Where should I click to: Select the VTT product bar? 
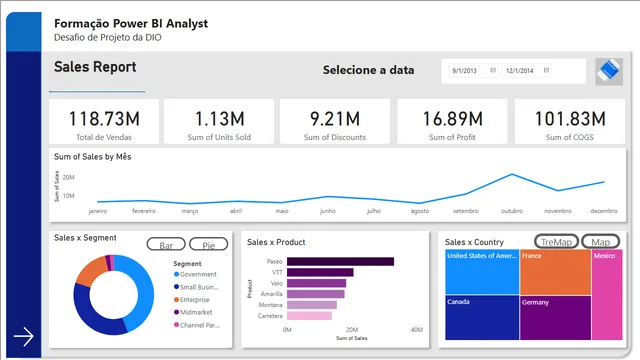(320, 272)
